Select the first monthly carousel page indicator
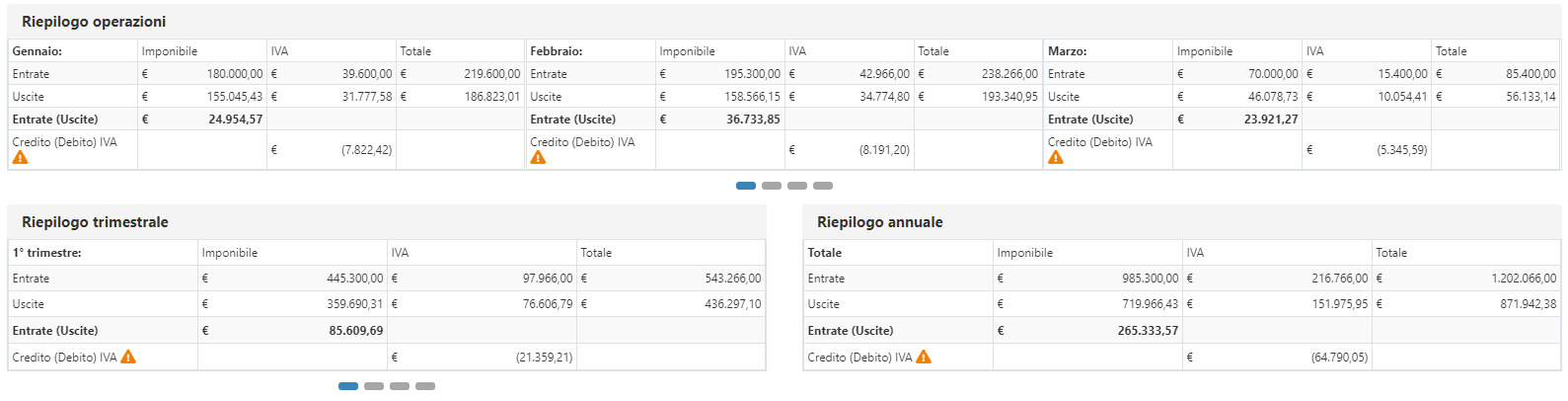Screen dimensions: 1568x401 pyautogui.click(x=746, y=186)
